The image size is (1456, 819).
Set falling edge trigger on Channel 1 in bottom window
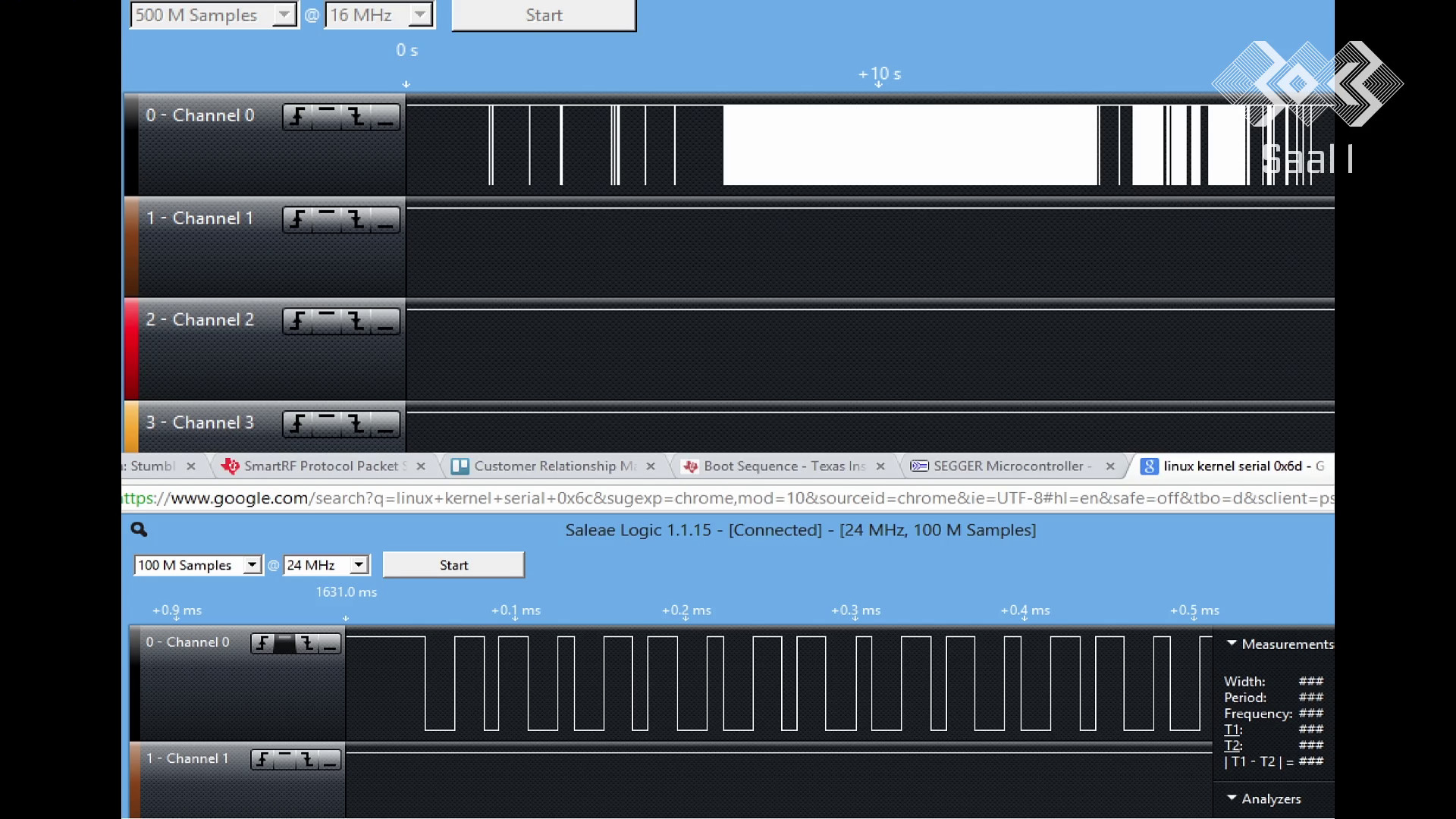click(307, 760)
